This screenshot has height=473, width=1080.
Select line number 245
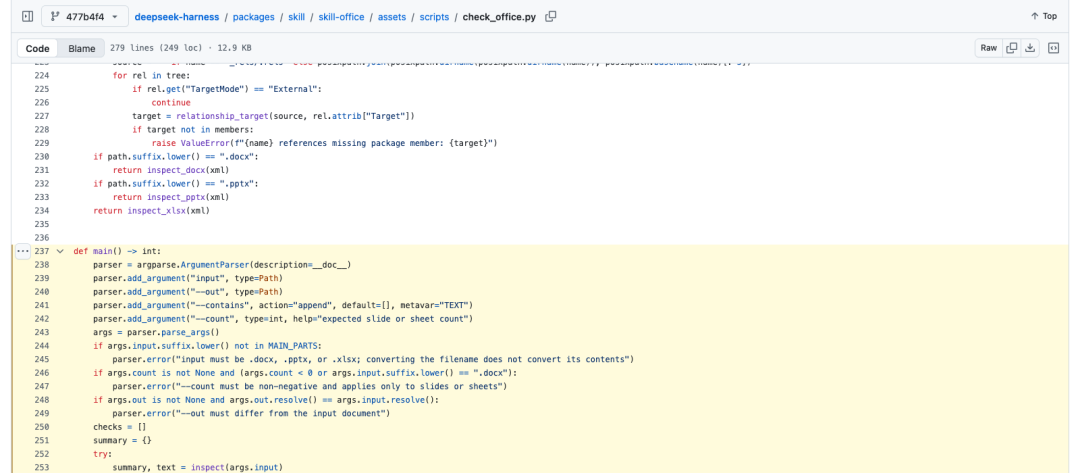(x=42, y=359)
